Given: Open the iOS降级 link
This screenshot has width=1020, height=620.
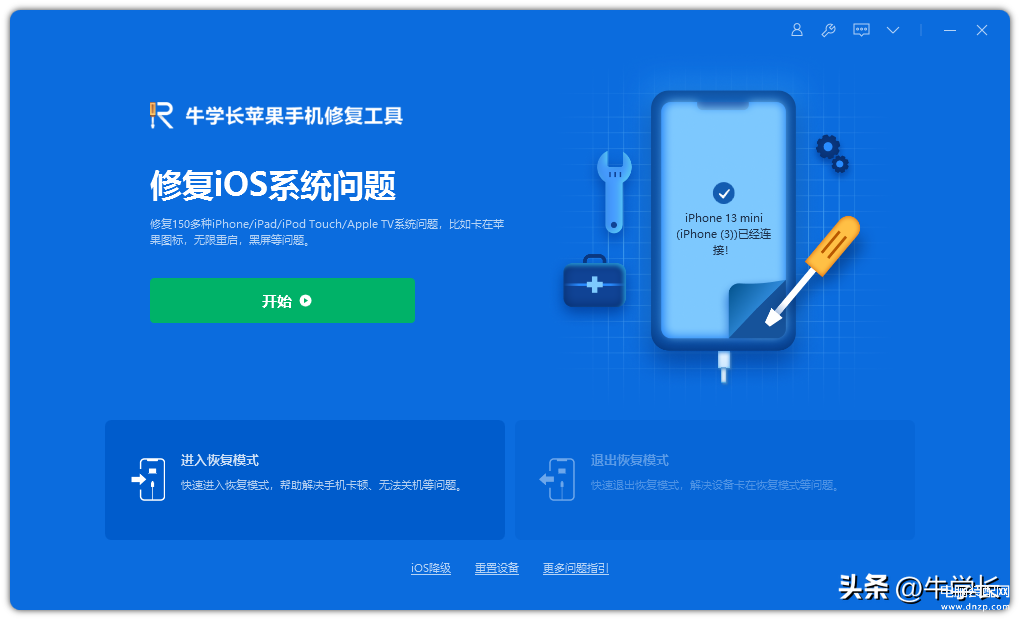Looking at the screenshot, I should 431,568.
